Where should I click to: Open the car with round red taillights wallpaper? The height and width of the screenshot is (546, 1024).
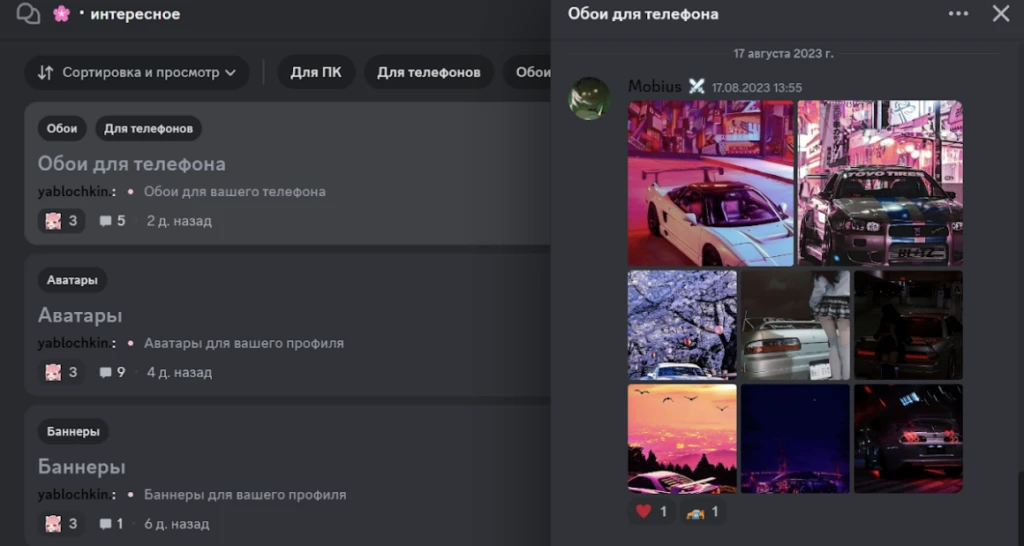[908, 438]
